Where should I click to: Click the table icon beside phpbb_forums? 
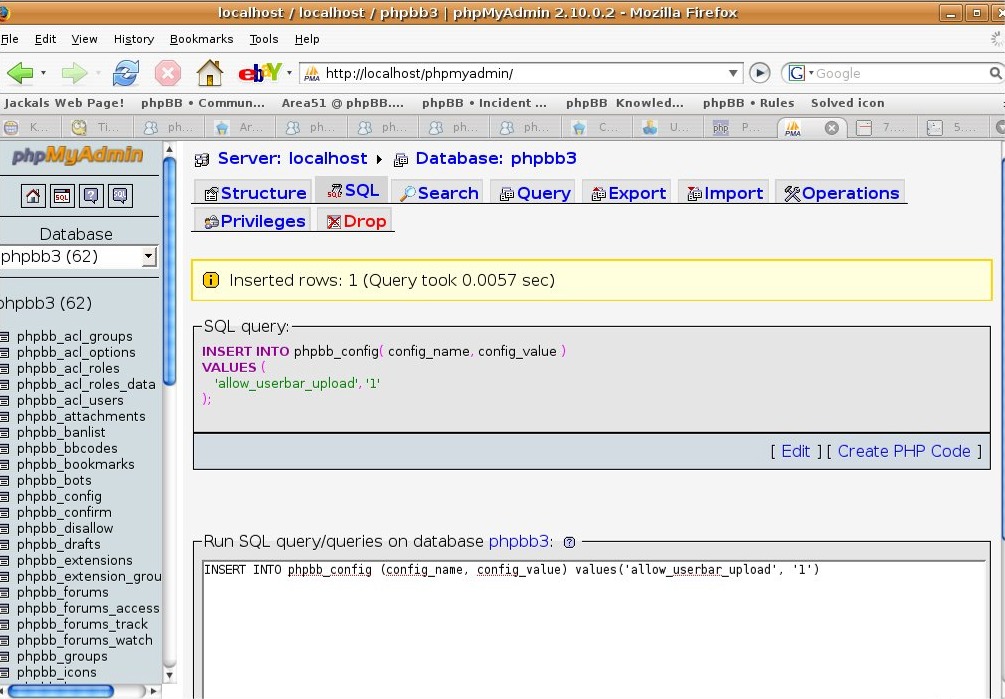coord(4,593)
